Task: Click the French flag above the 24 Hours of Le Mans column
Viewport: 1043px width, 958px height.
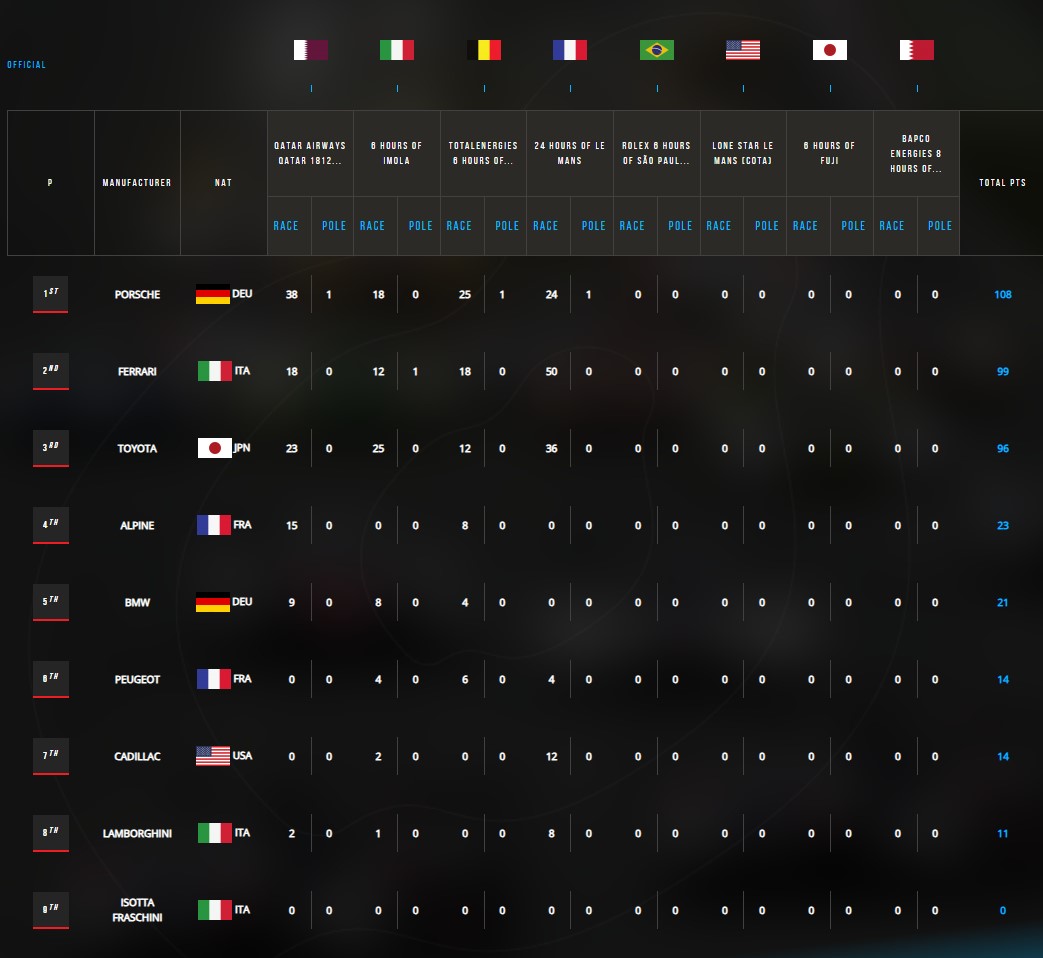Action: pyautogui.click(x=570, y=50)
